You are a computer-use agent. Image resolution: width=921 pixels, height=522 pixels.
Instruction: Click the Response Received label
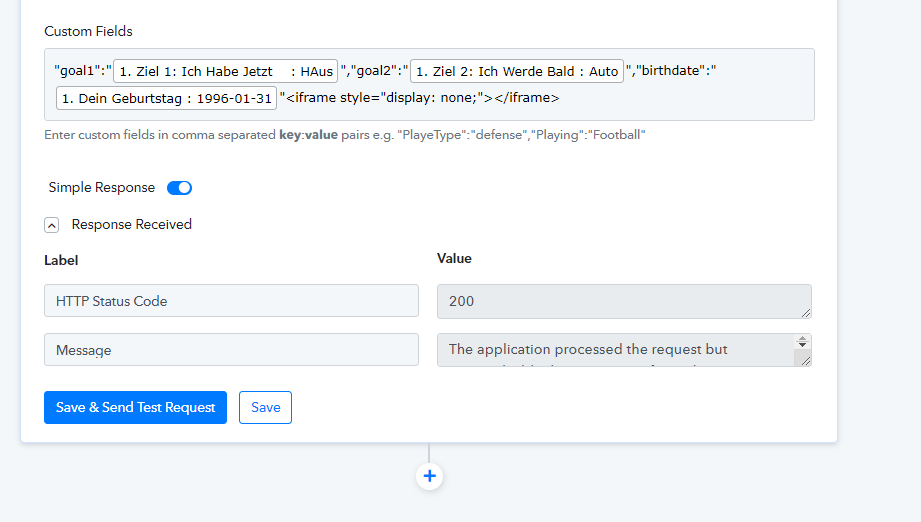(132, 224)
